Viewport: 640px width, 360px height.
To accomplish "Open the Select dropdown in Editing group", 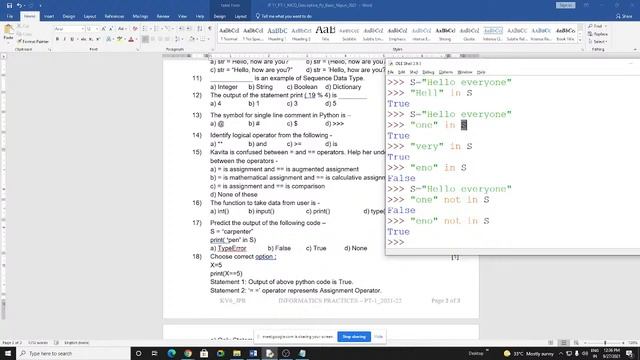I will point(598,42).
